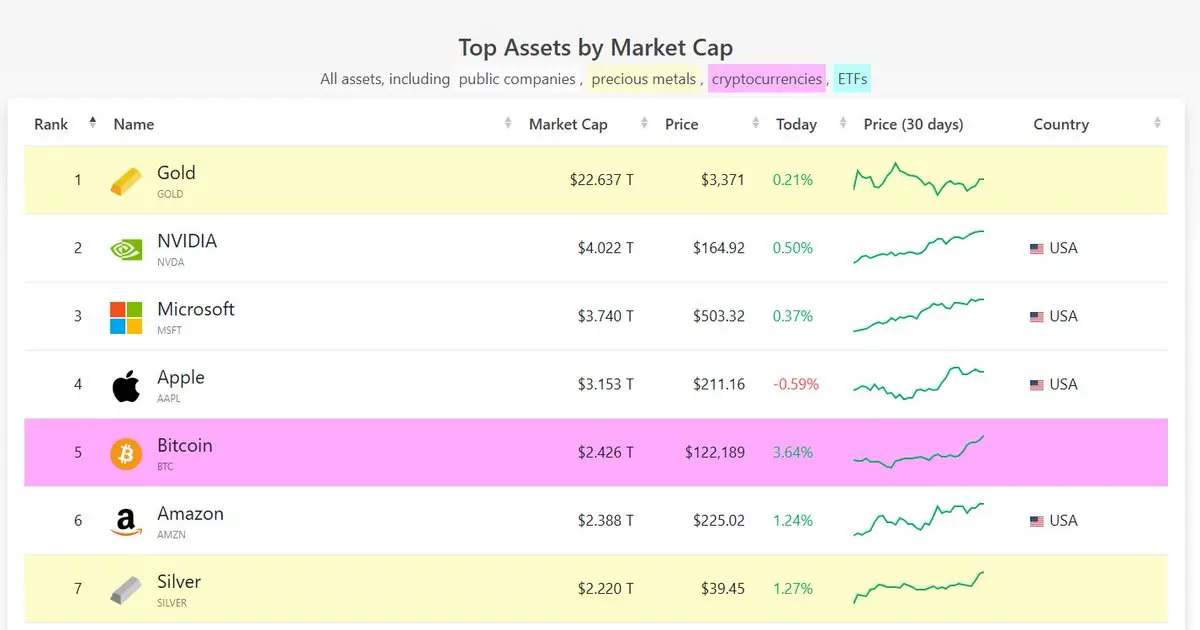Open the public companies filter link
Screen dimensions: 1200x630
point(517,78)
